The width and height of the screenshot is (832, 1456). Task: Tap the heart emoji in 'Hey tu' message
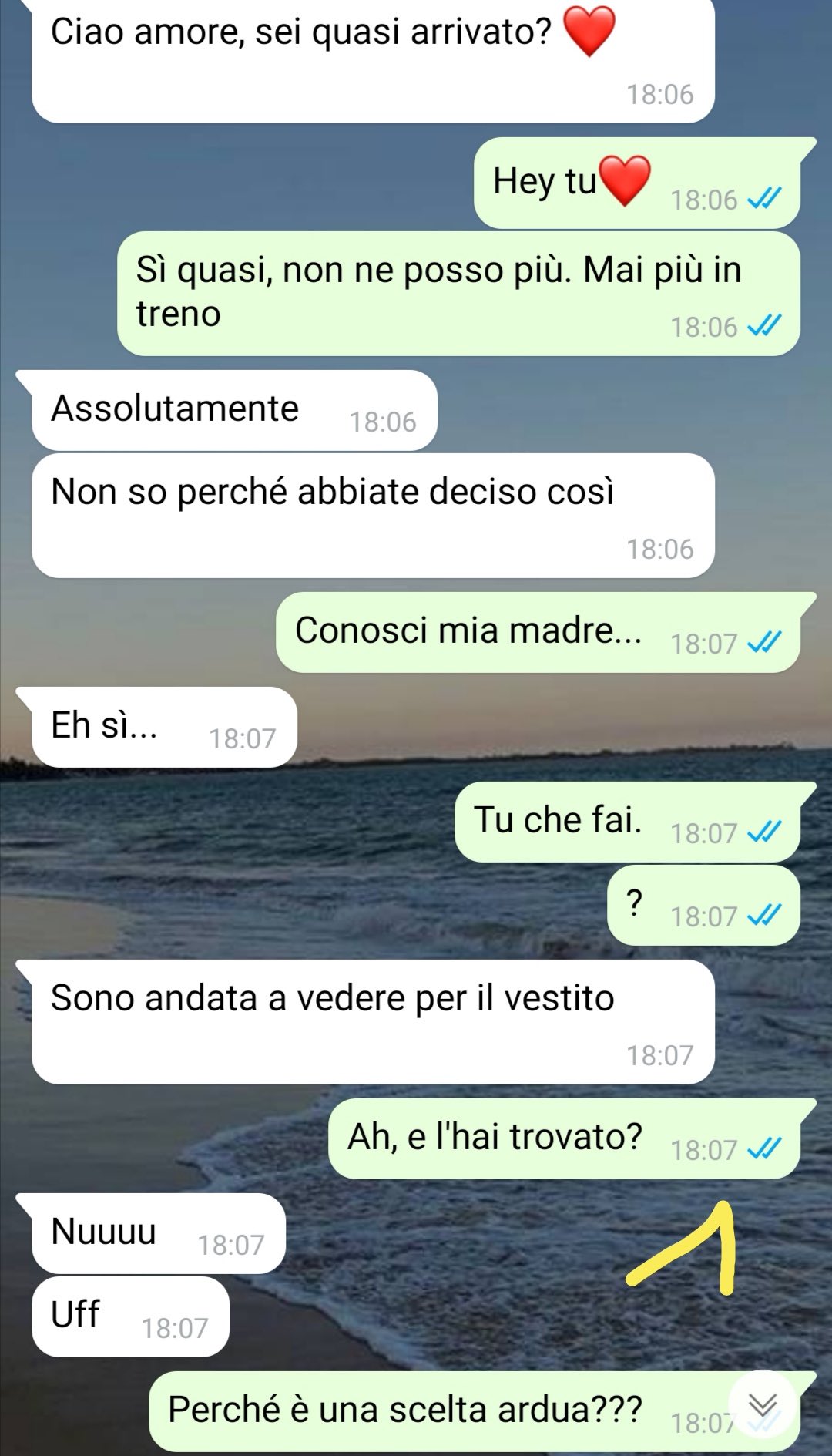point(625,180)
